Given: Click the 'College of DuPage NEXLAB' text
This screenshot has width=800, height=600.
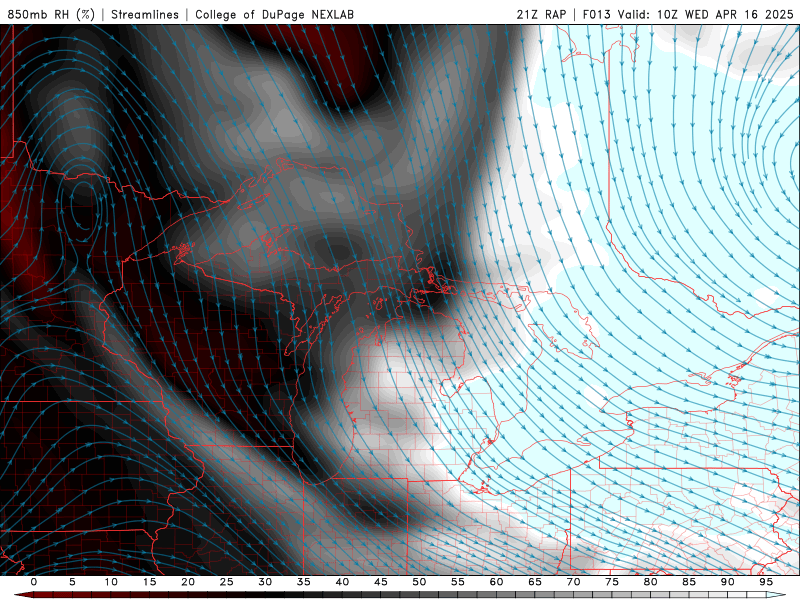Looking at the screenshot, I should pos(274,14).
